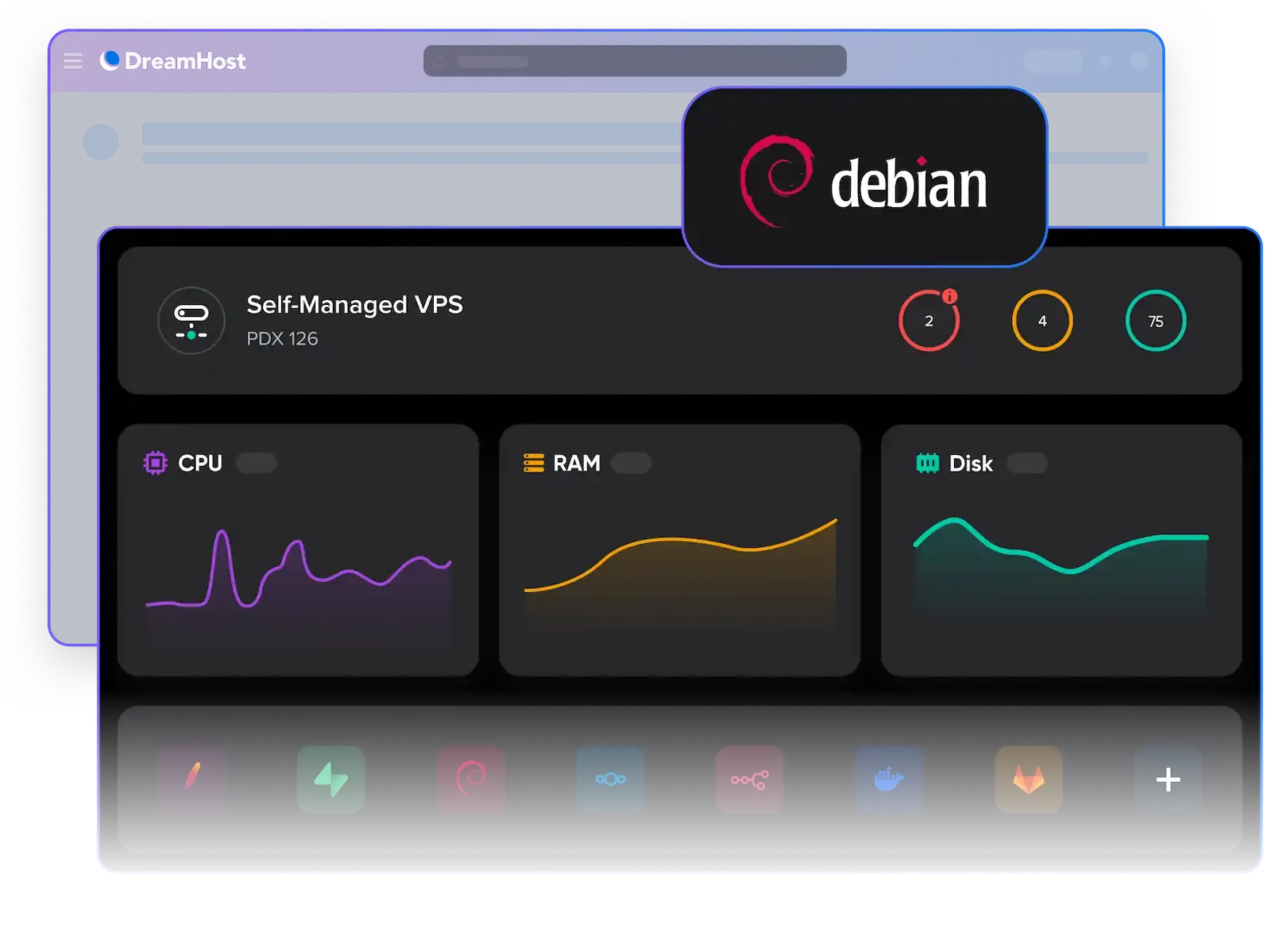Select the CPU label
Viewport: 1271px width, 952px height.
pos(200,463)
